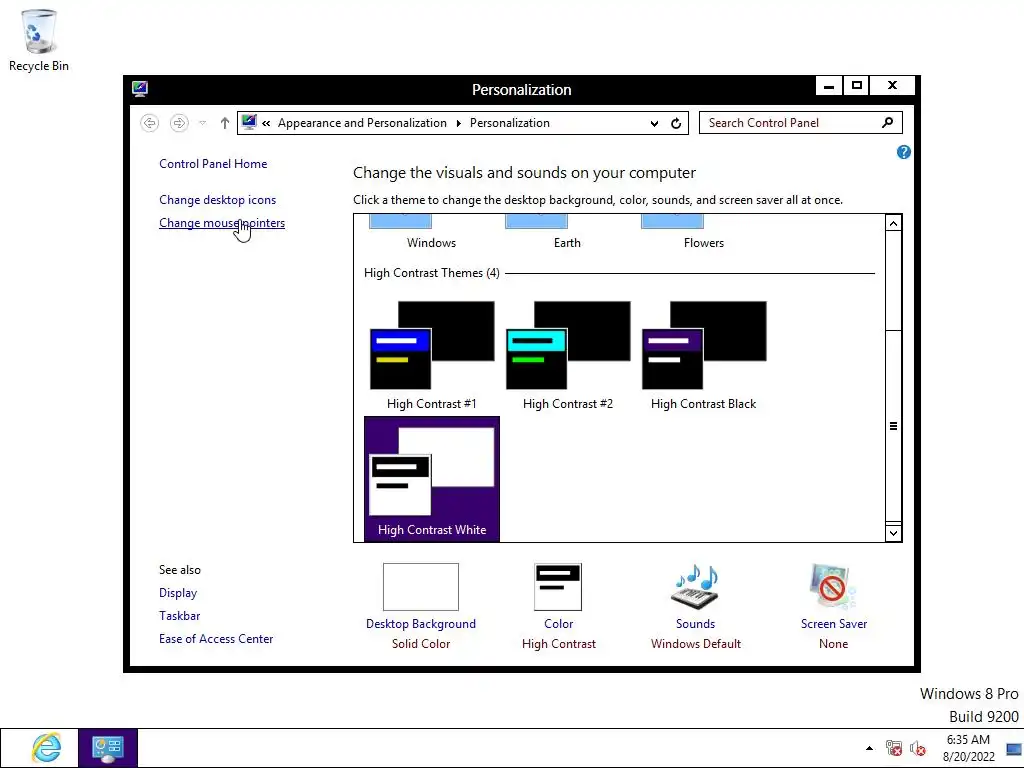Screen dimensions: 1024x768
Task: Open Desktop Background settings icon
Action: point(421,587)
